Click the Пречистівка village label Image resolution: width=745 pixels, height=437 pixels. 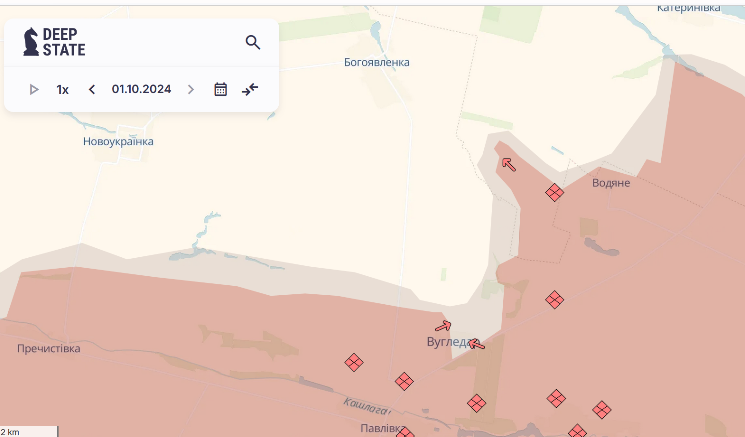point(48,349)
